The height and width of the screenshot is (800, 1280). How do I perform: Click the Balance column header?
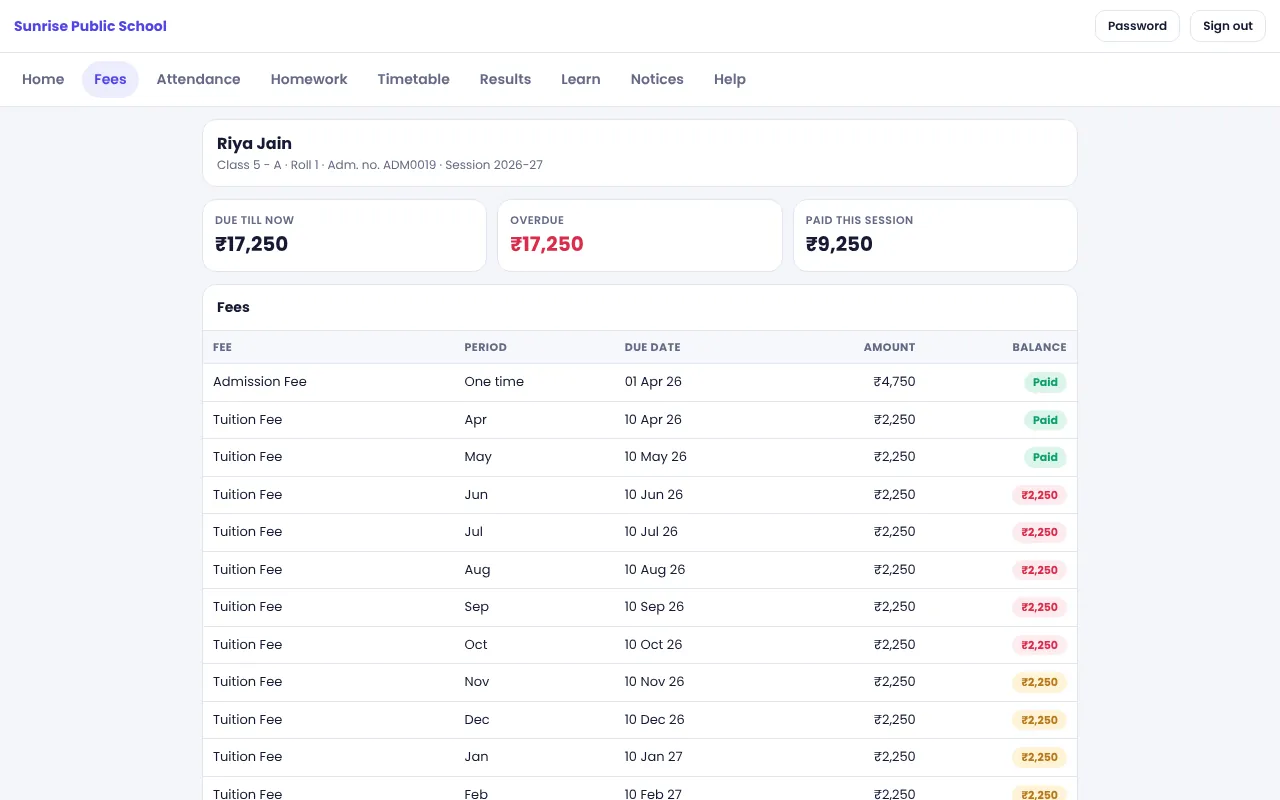[x=1039, y=347]
